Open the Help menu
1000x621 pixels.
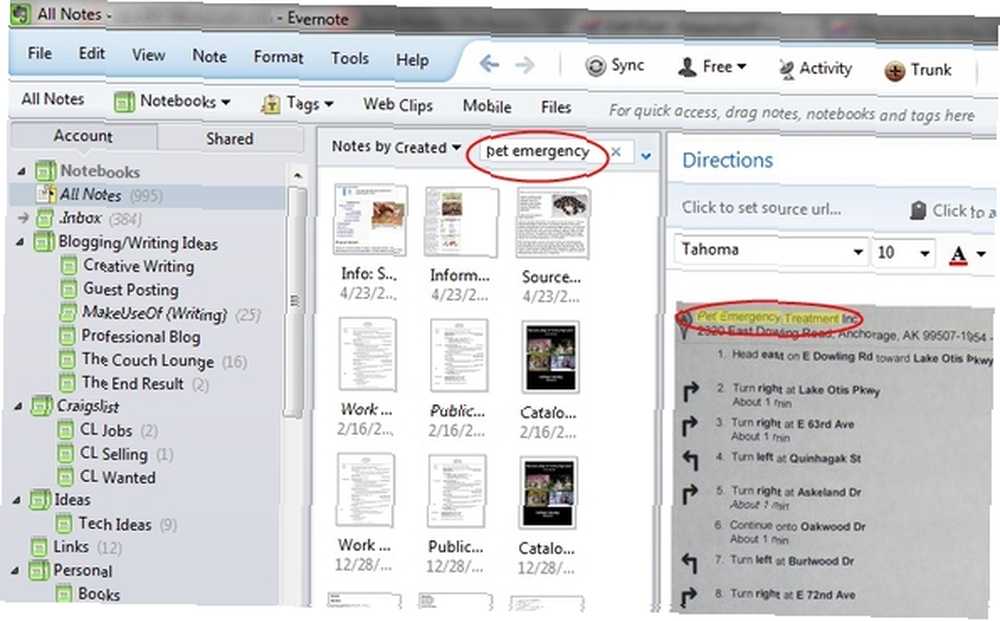pyautogui.click(x=412, y=61)
